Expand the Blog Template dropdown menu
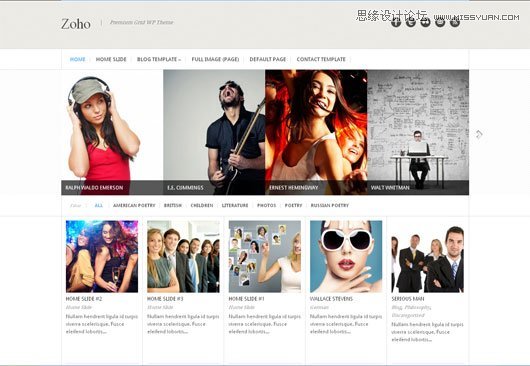Image resolution: width=530 pixels, height=366 pixels. pyautogui.click(x=159, y=59)
